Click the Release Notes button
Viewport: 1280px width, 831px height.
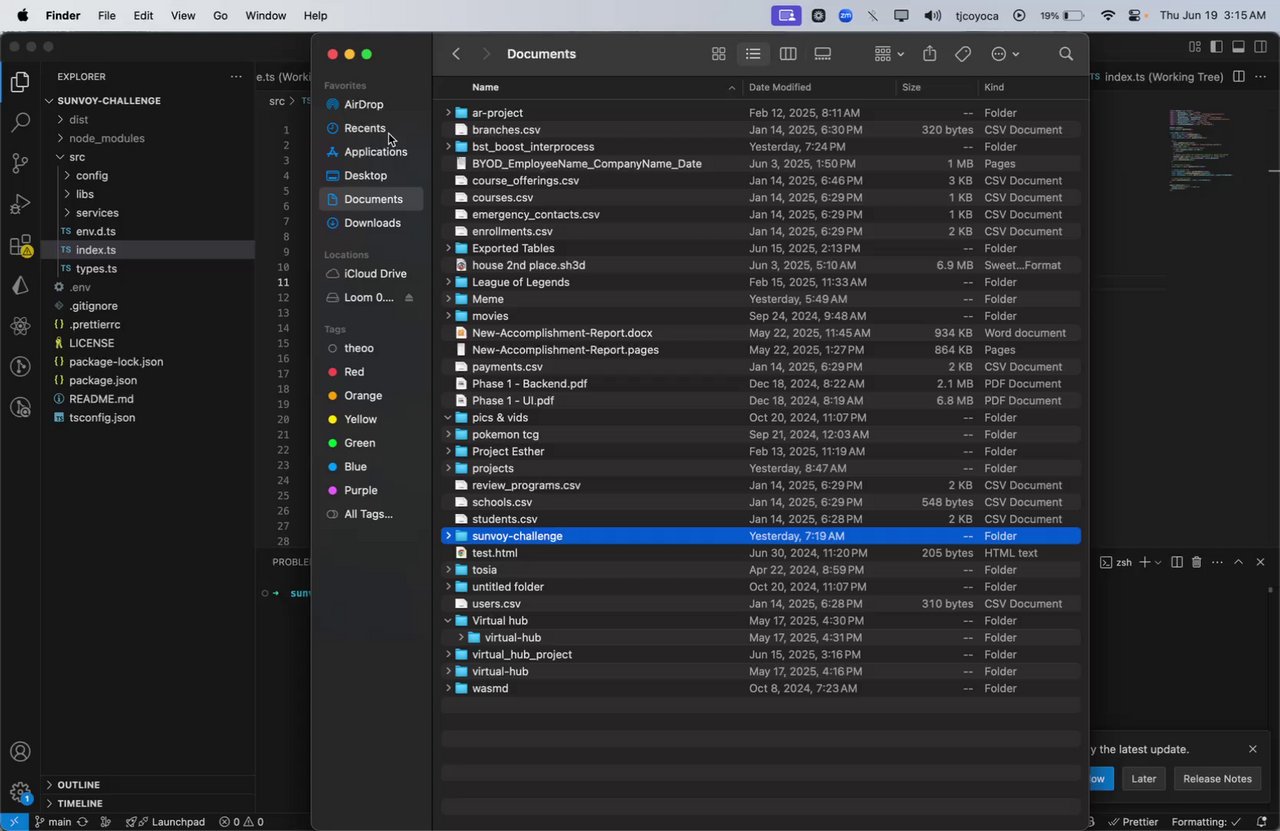(x=1217, y=779)
